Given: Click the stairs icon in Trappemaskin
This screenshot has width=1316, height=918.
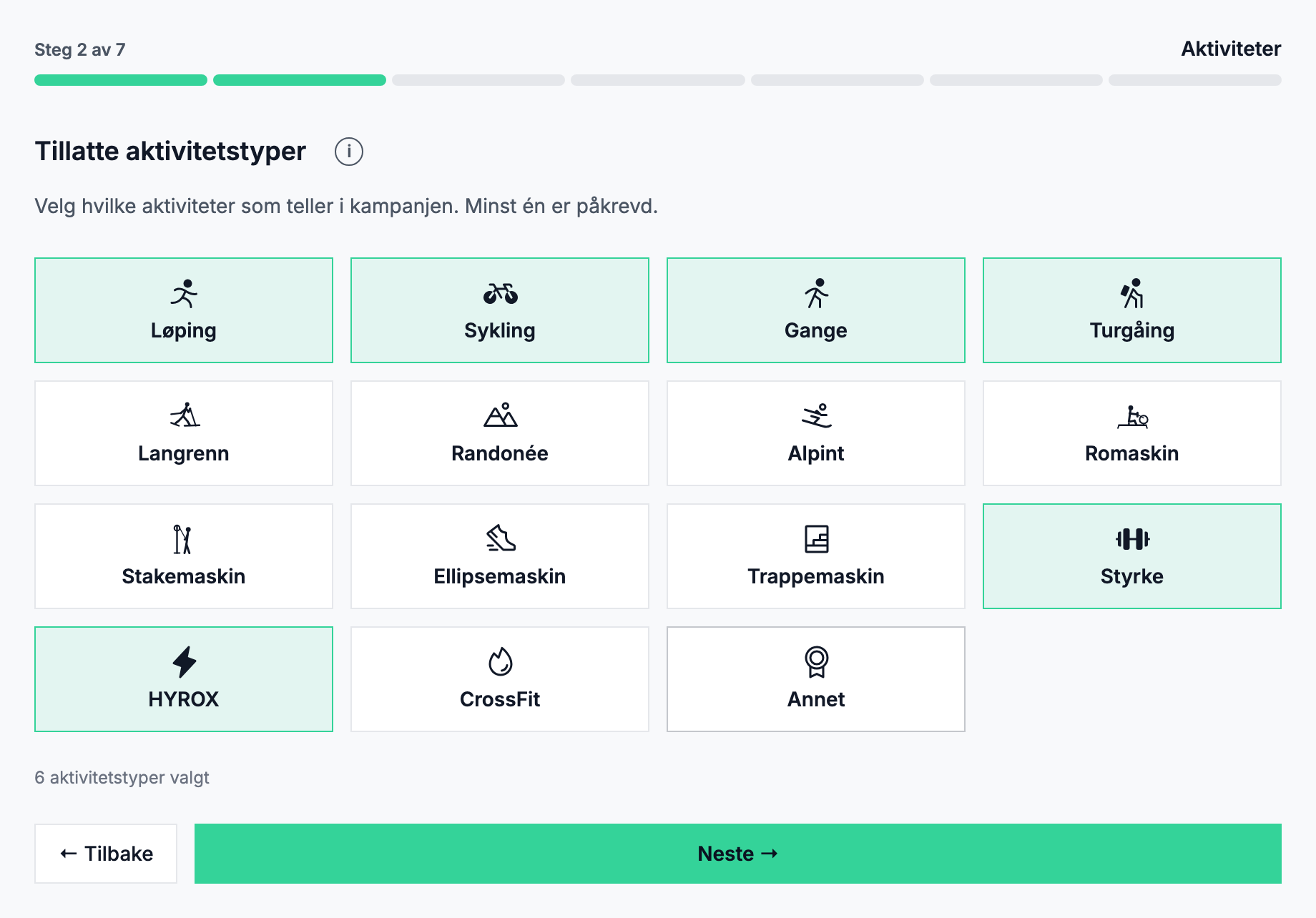Looking at the screenshot, I should click(x=816, y=539).
